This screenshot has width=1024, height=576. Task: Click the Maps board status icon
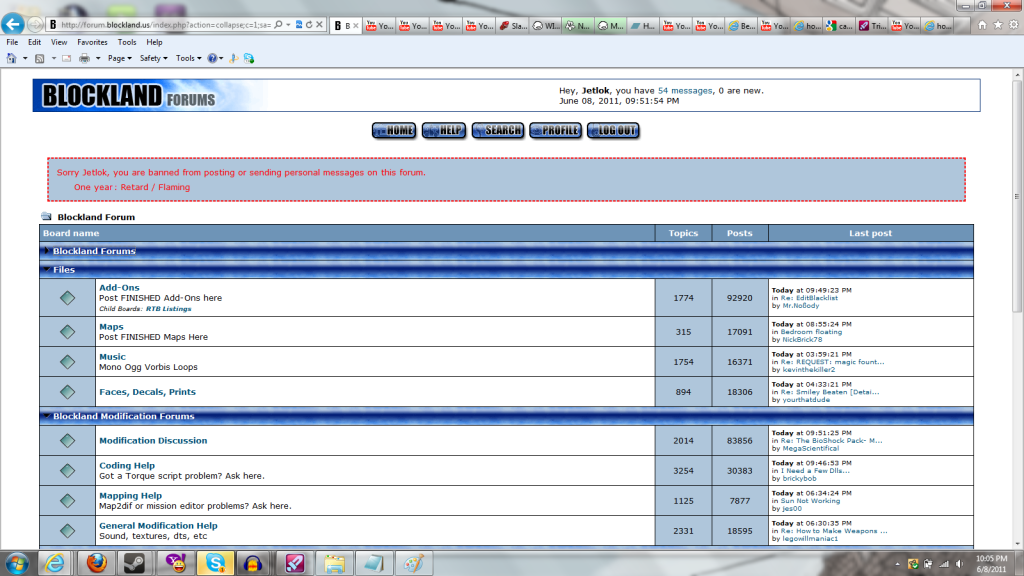click(67, 332)
